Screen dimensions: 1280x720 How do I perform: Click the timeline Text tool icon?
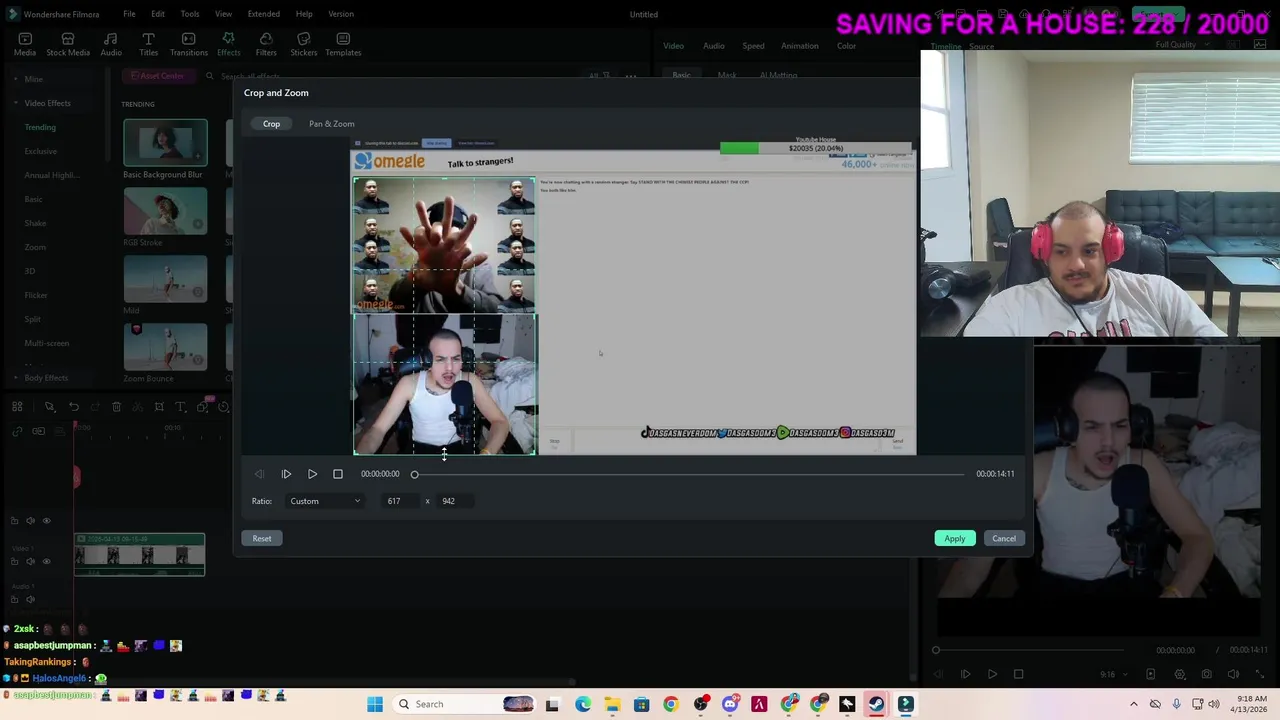click(180, 407)
